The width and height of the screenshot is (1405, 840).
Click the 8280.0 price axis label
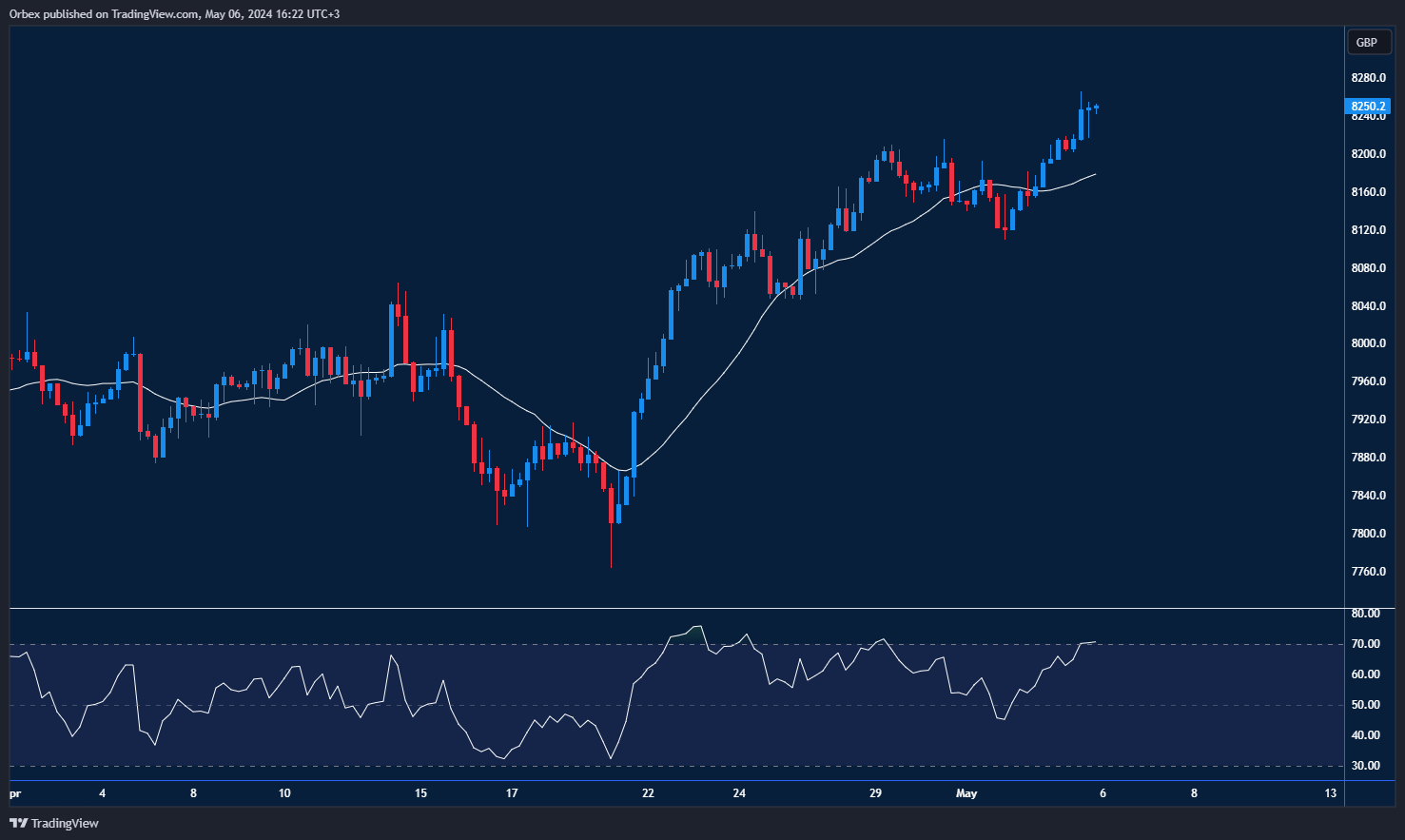click(x=1368, y=78)
